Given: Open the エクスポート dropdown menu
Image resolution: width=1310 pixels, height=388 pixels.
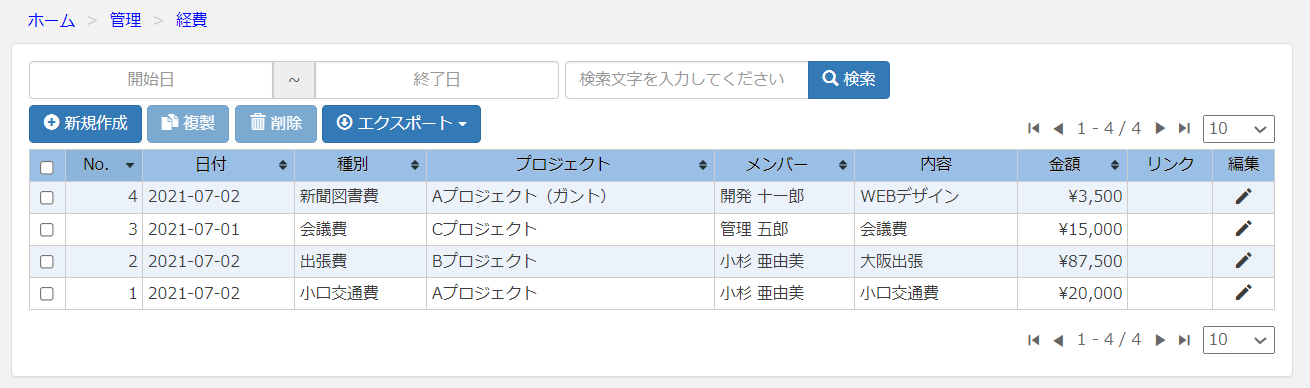Looking at the screenshot, I should [x=401, y=123].
